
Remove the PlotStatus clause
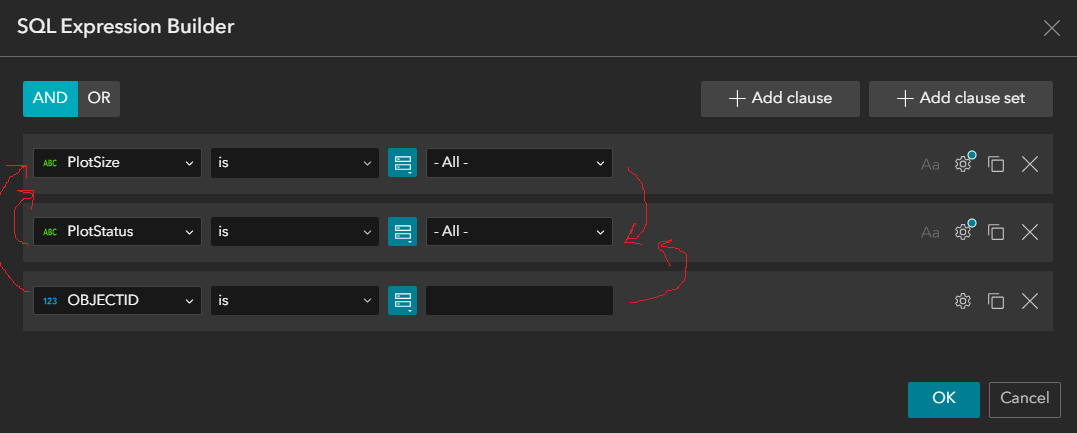click(x=1030, y=232)
